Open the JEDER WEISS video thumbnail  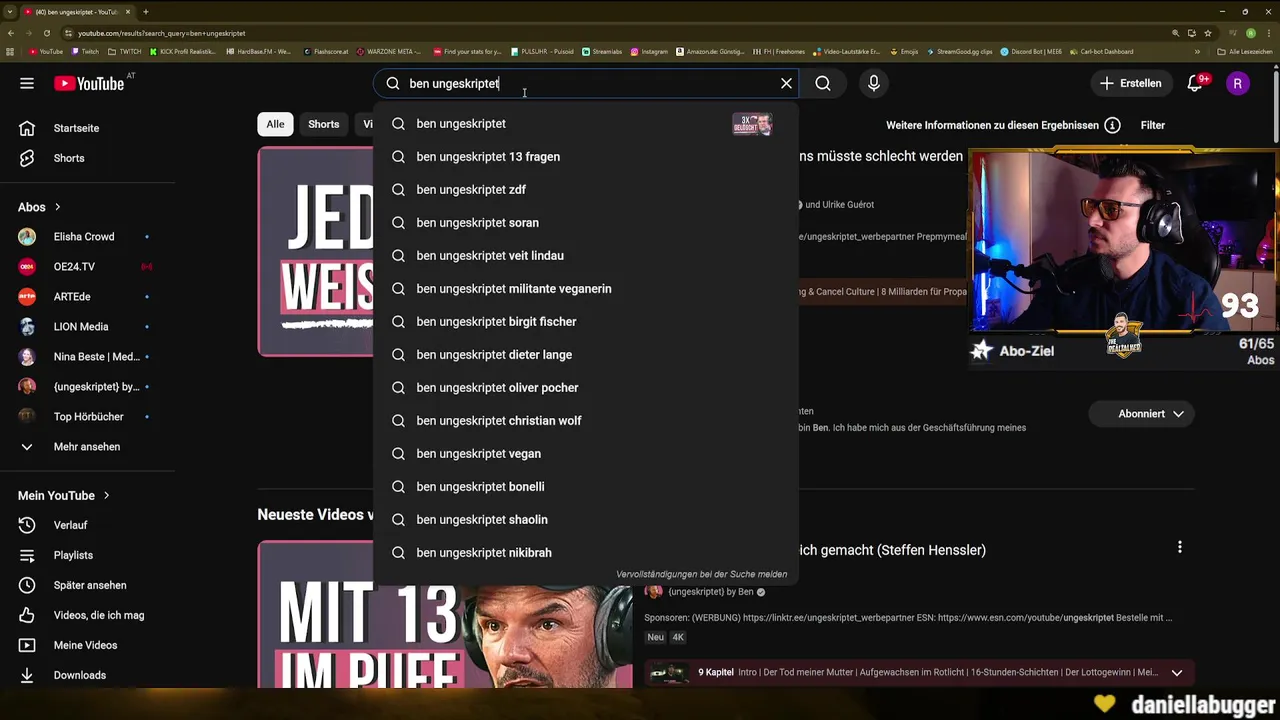tap(315, 251)
